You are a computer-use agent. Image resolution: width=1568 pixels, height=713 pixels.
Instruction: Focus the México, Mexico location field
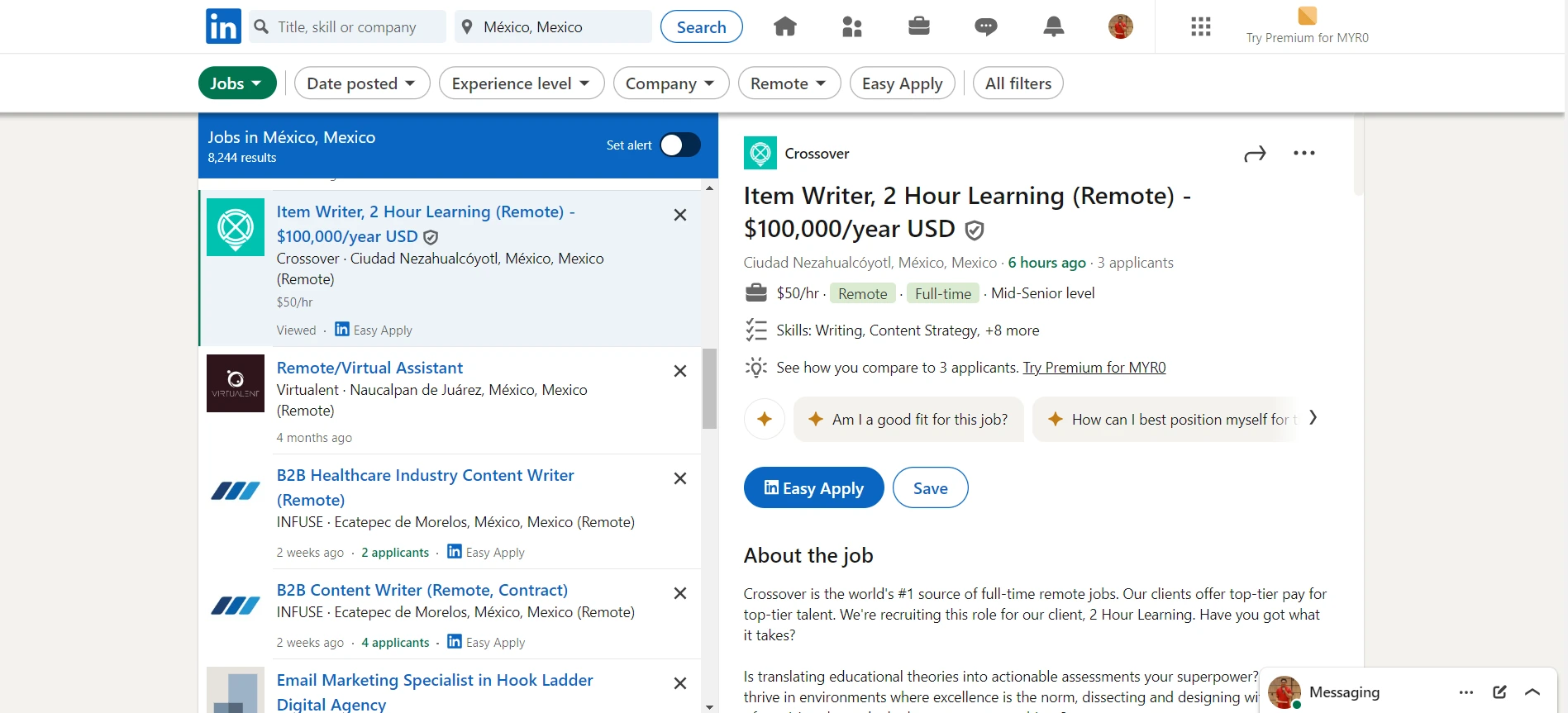tap(552, 26)
